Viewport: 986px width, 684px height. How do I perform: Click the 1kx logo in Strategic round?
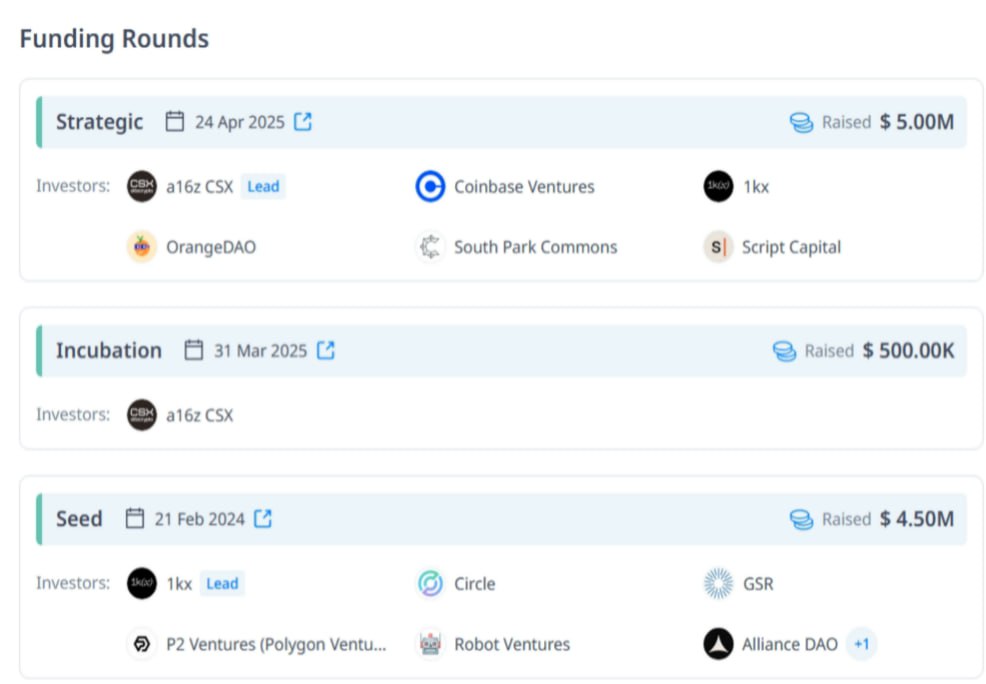point(718,186)
